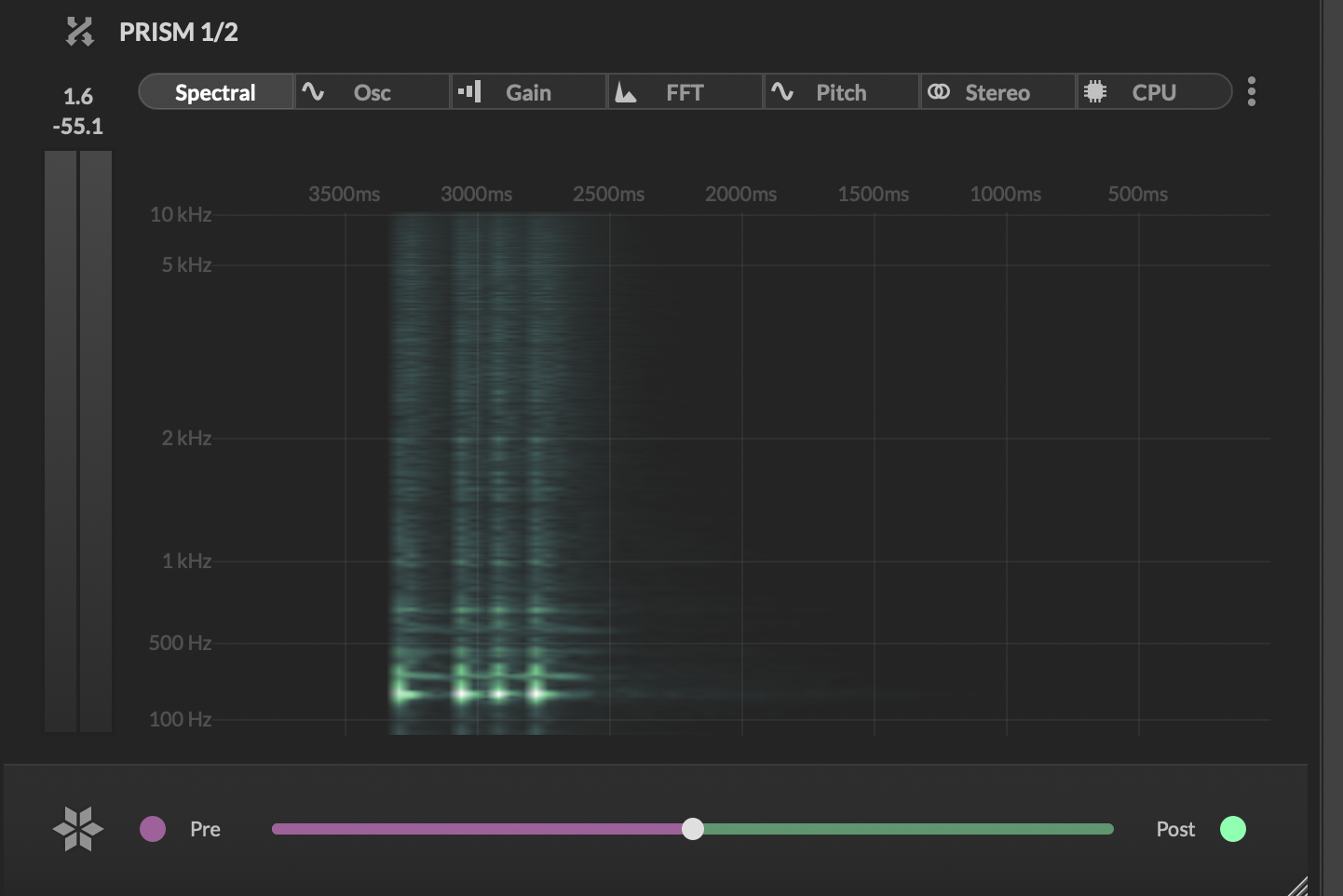Click the Osc sine wave icon
The height and width of the screenshot is (896, 1343).
pyautogui.click(x=313, y=91)
